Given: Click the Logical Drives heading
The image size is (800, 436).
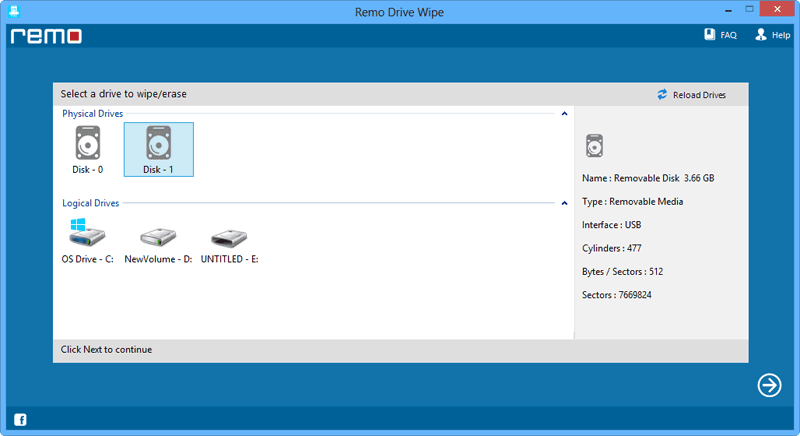Looking at the screenshot, I should tap(90, 203).
